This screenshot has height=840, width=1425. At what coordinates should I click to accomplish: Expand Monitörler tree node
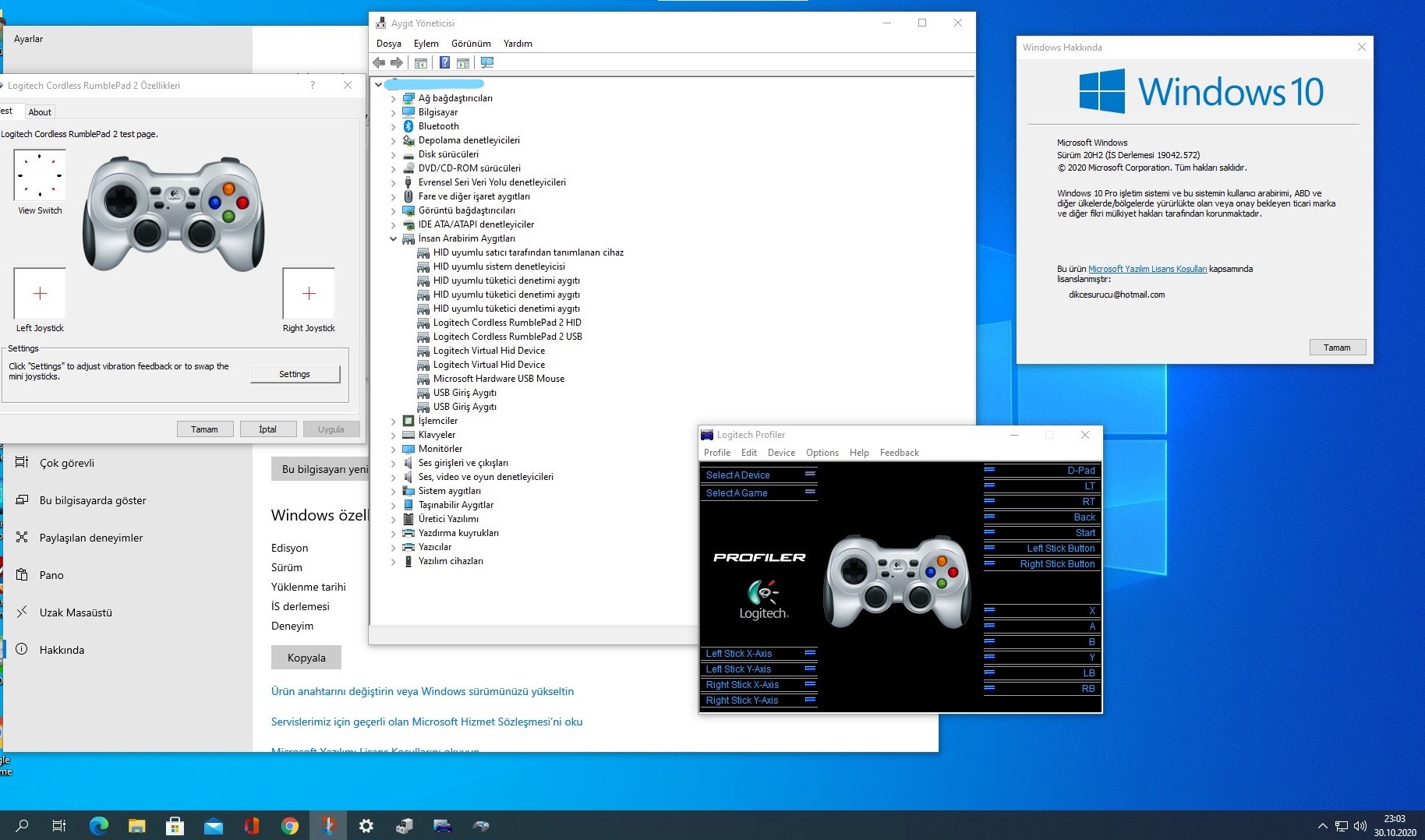point(393,449)
